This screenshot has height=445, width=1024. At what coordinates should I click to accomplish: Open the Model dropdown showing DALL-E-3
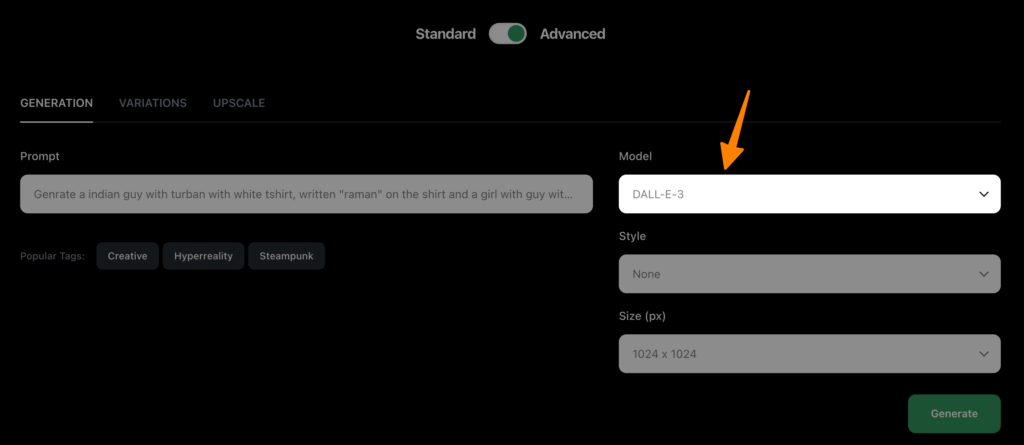pos(800,194)
